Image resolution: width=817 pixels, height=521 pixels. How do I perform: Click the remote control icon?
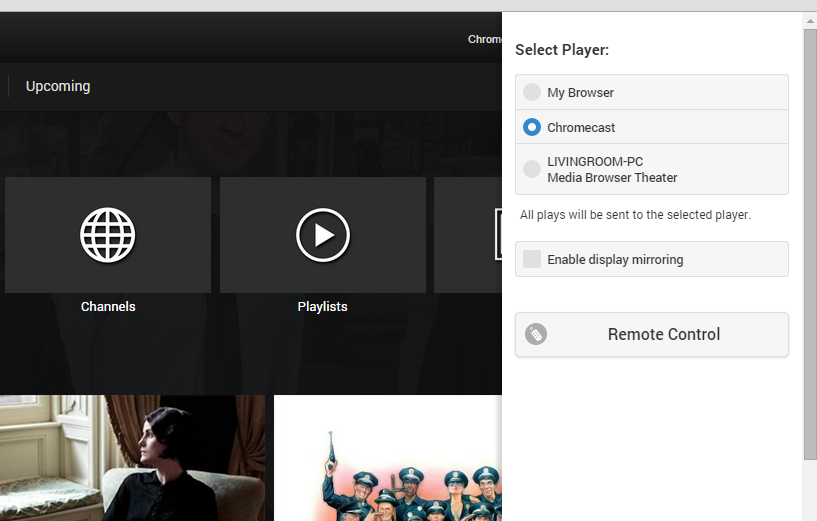pos(536,334)
